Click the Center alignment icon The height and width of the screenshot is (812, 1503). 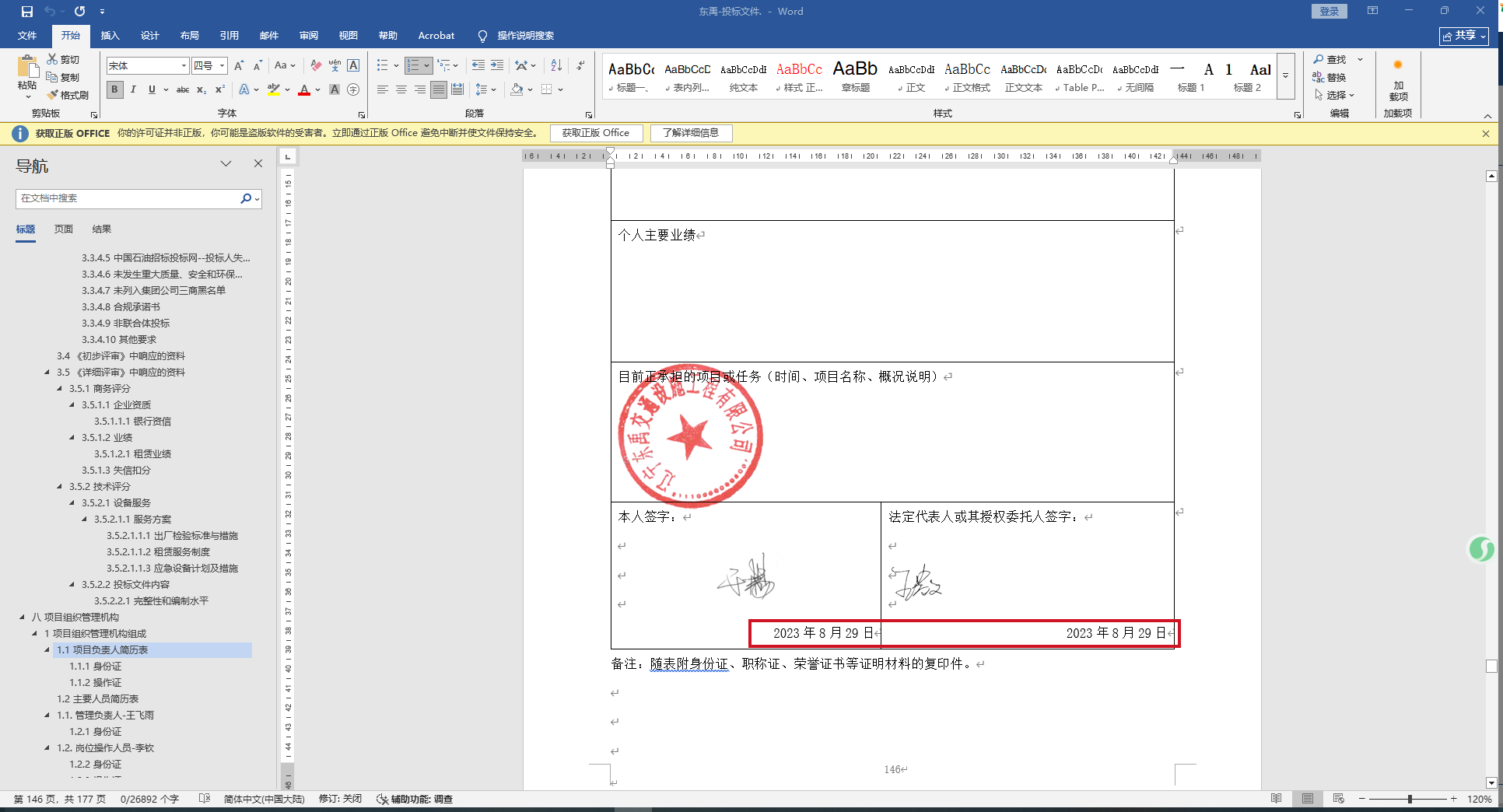click(x=401, y=89)
